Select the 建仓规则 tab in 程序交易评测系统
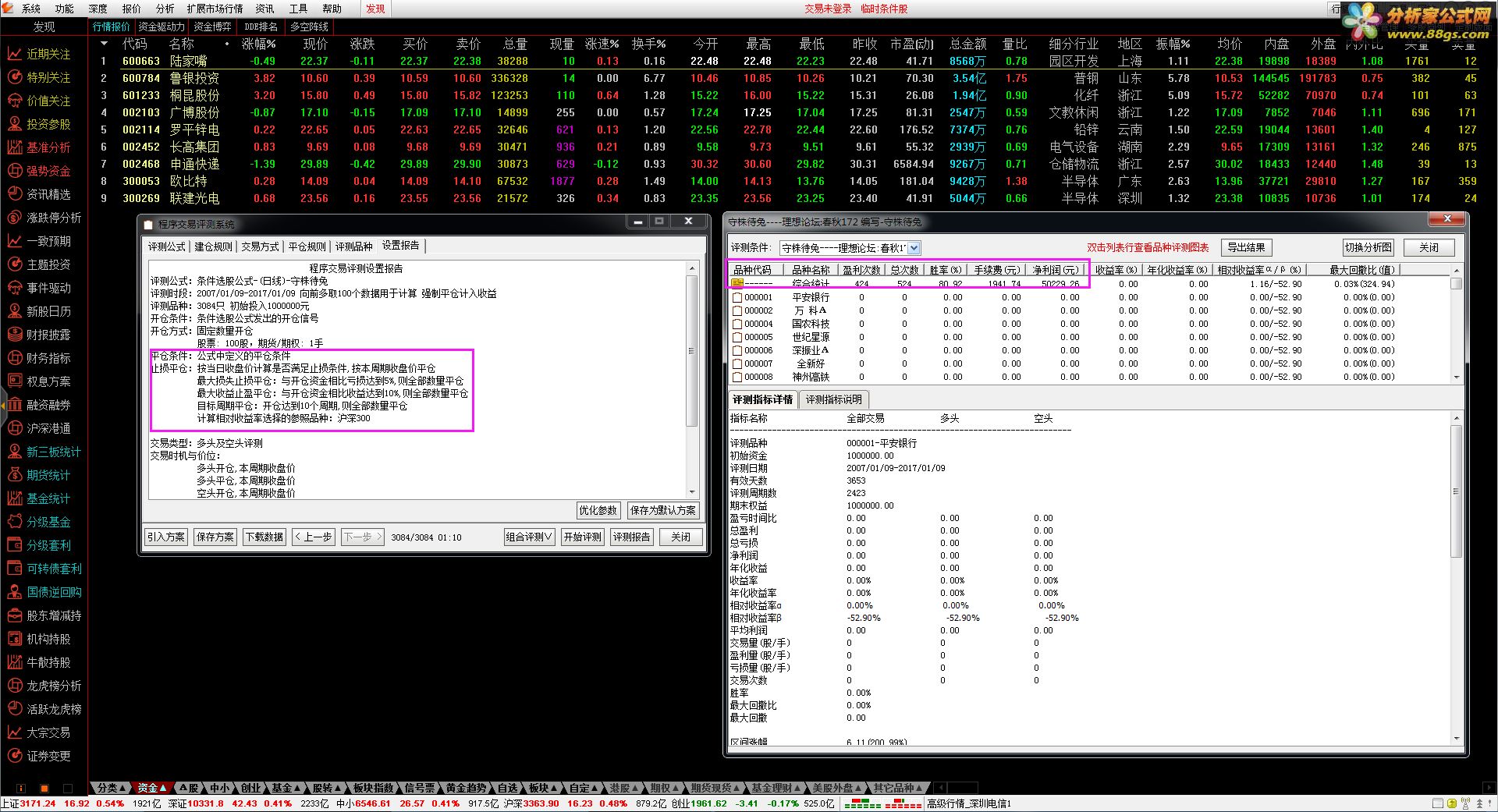 coord(213,246)
